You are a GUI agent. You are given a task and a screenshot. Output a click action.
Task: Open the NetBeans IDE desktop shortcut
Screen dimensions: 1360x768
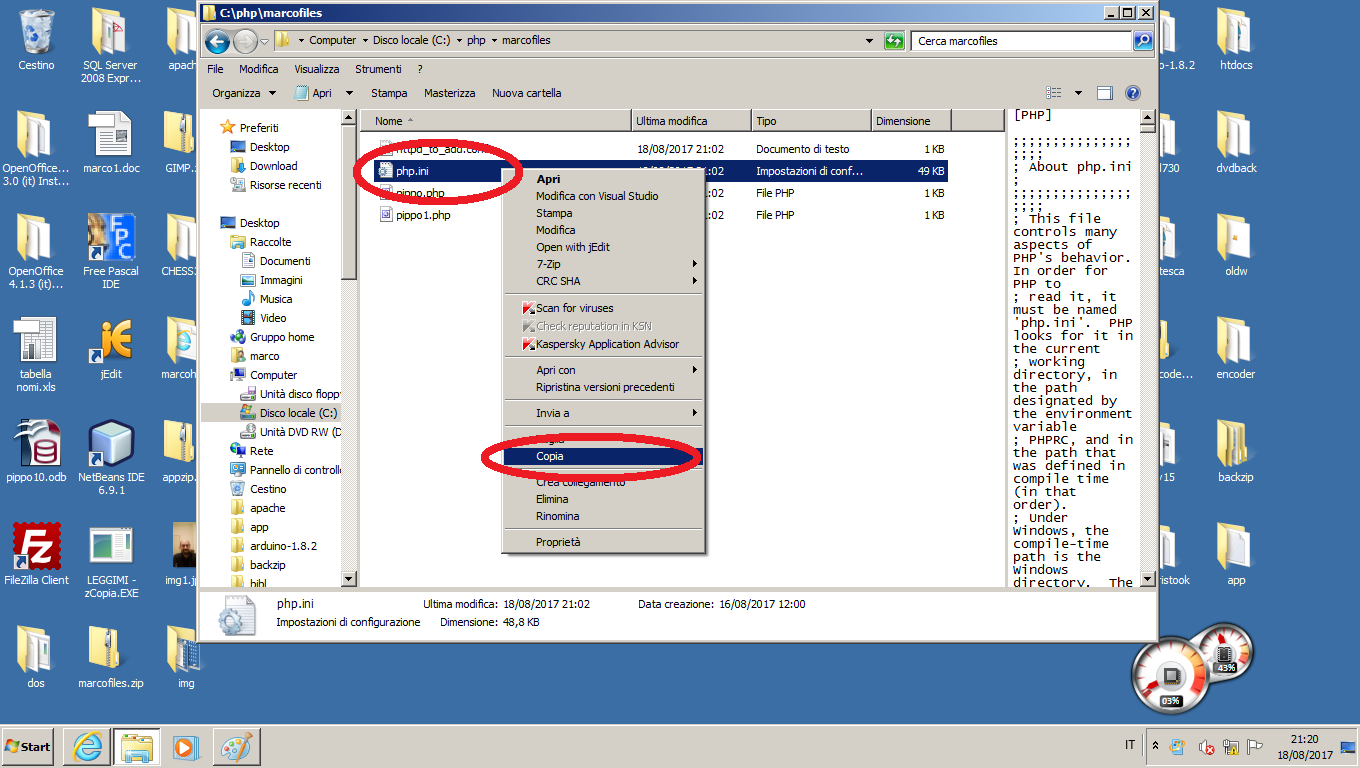(x=111, y=445)
